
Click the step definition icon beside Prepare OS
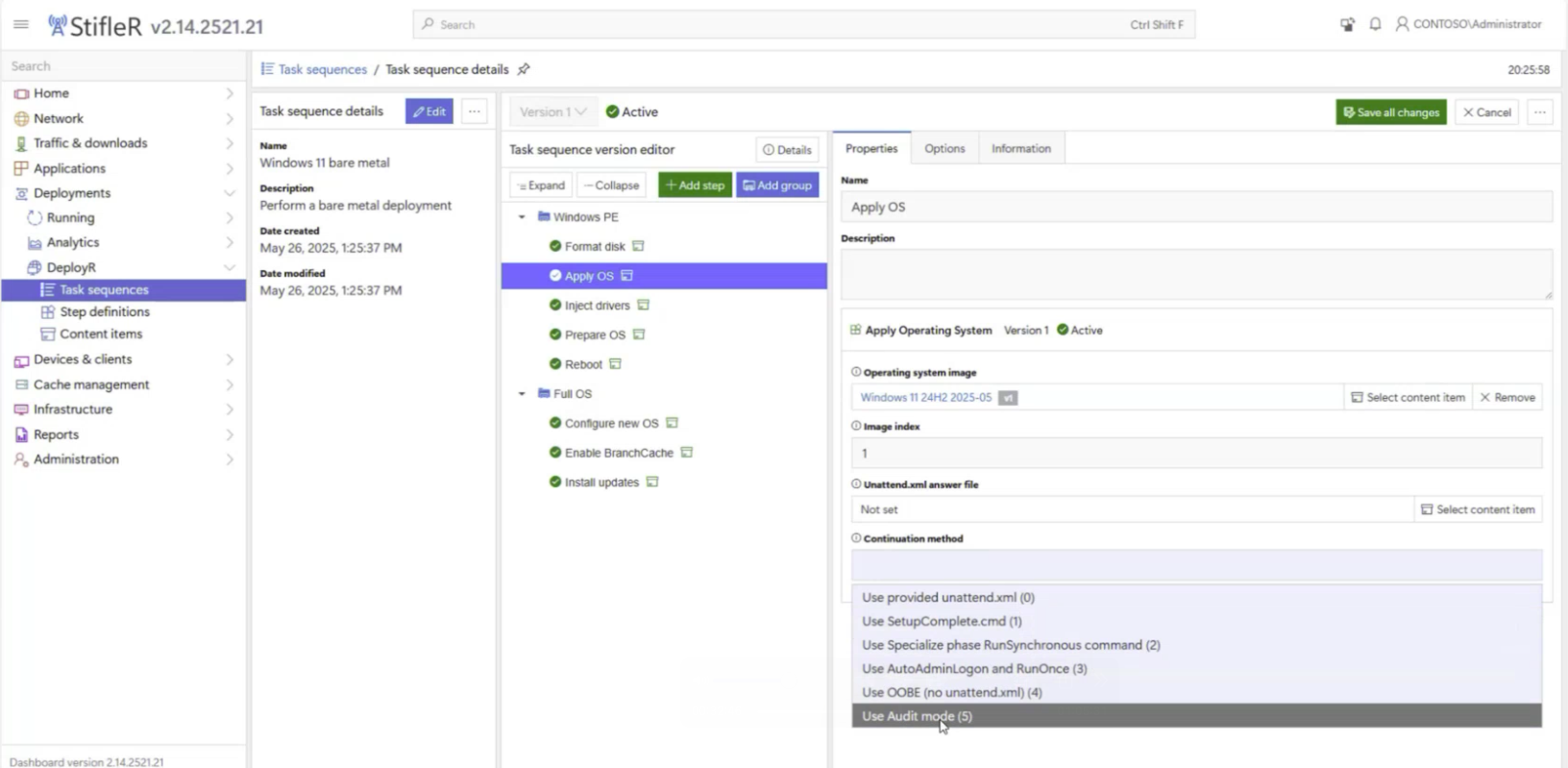point(639,334)
